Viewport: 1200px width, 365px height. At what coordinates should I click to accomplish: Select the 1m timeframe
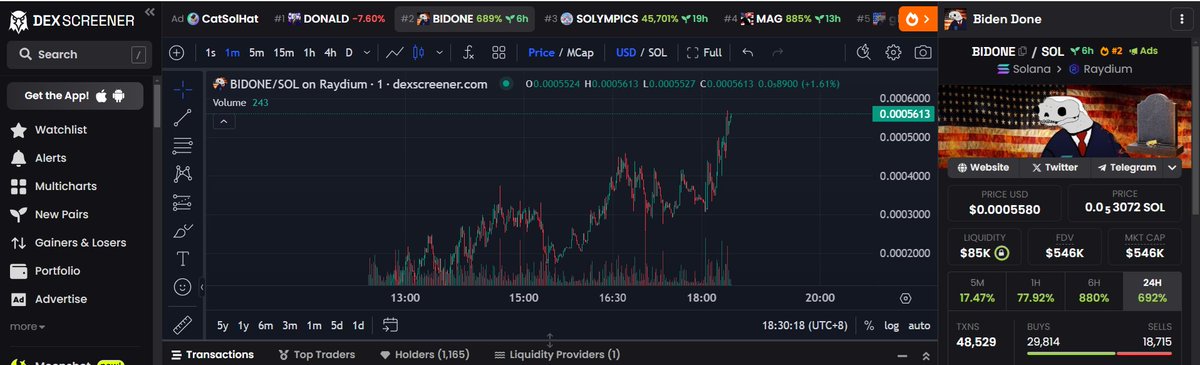point(232,52)
